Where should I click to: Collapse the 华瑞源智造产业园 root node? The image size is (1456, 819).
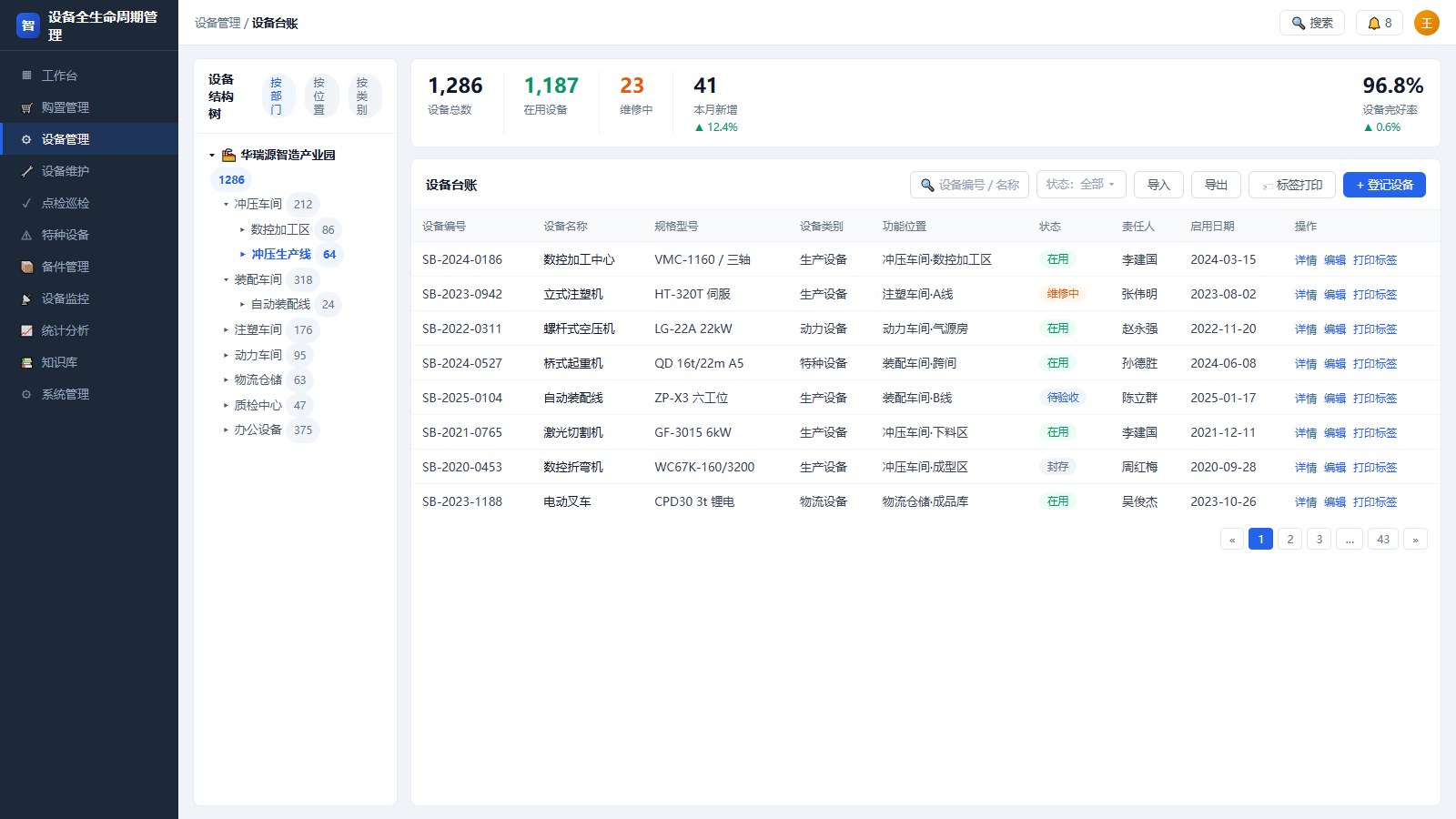pyautogui.click(x=212, y=156)
